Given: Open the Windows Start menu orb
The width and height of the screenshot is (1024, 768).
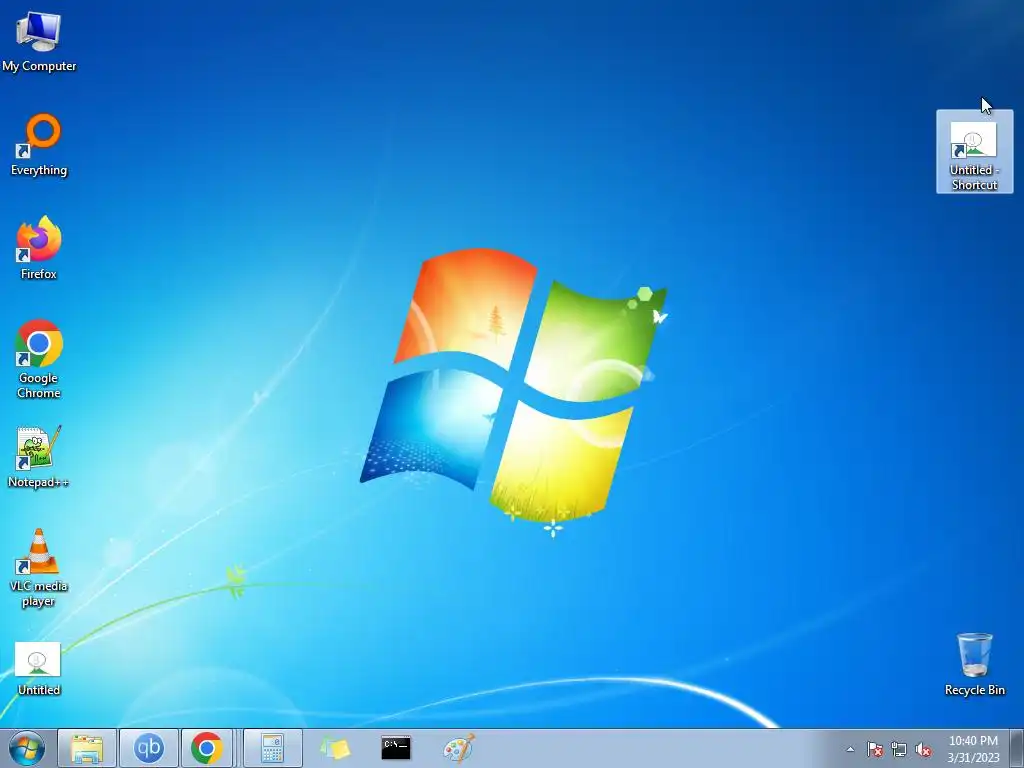Looking at the screenshot, I should tap(27, 748).
